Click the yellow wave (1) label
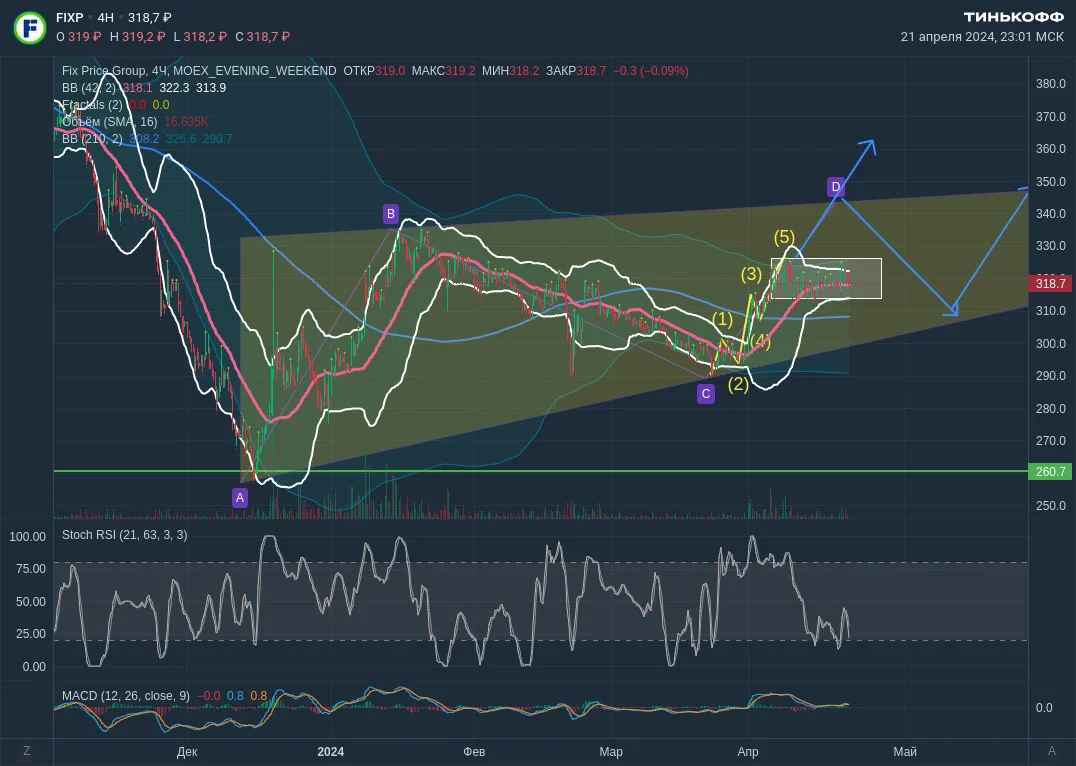1076x766 pixels. (x=723, y=319)
